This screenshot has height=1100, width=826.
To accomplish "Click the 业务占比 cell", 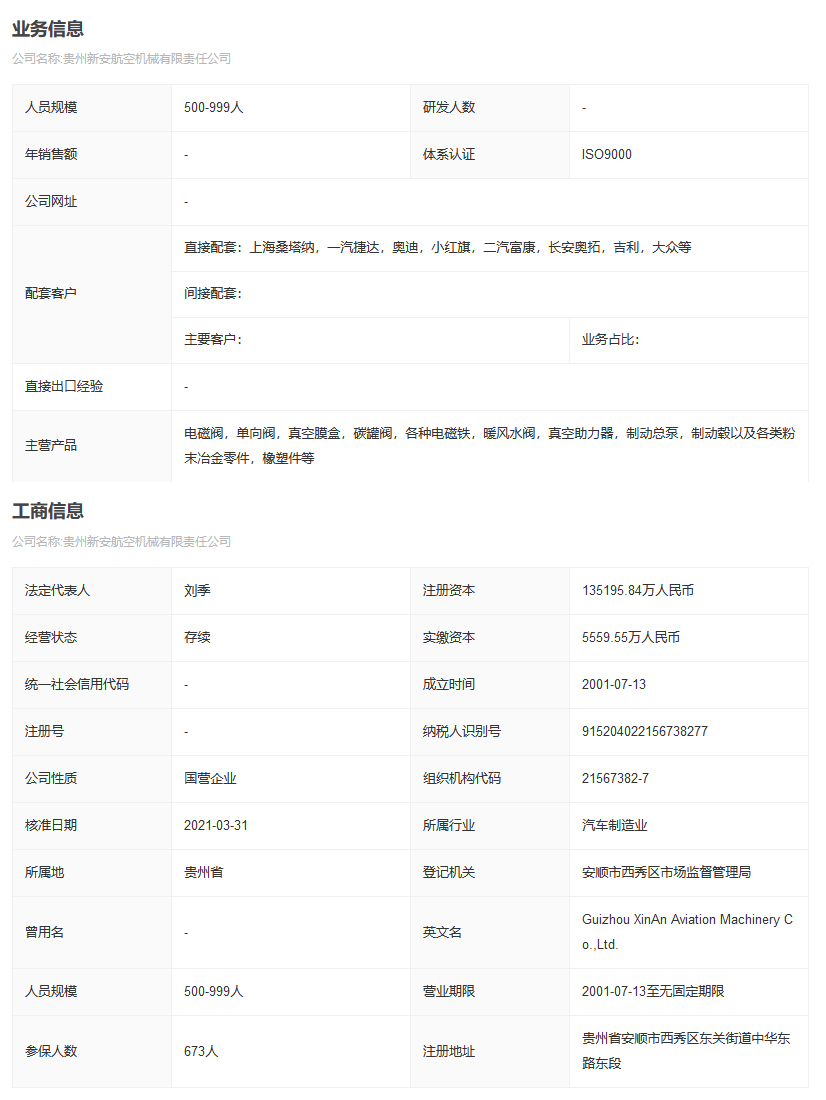I will click(x=688, y=340).
